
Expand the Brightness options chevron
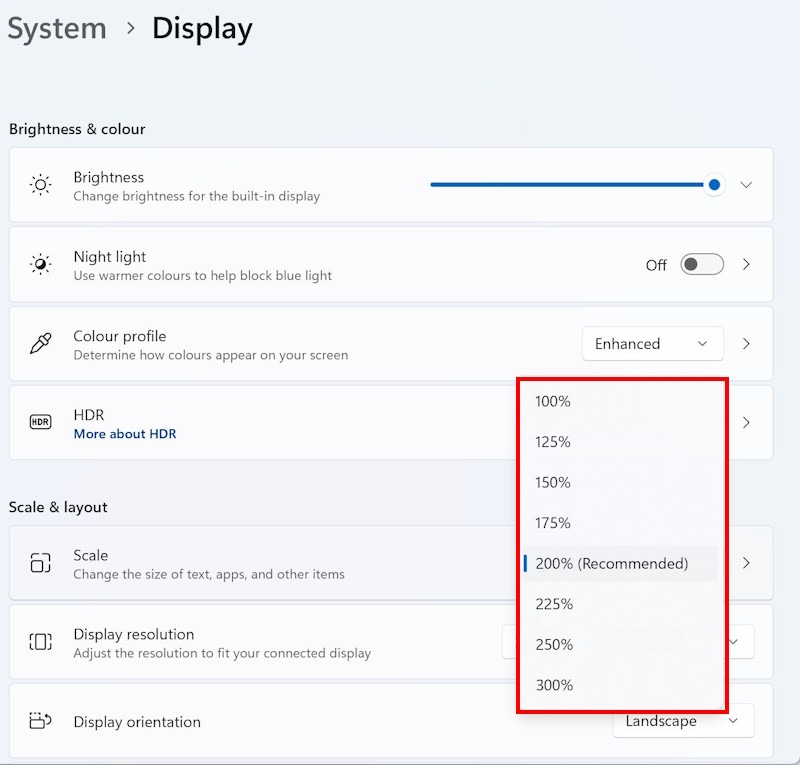[746, 185]
